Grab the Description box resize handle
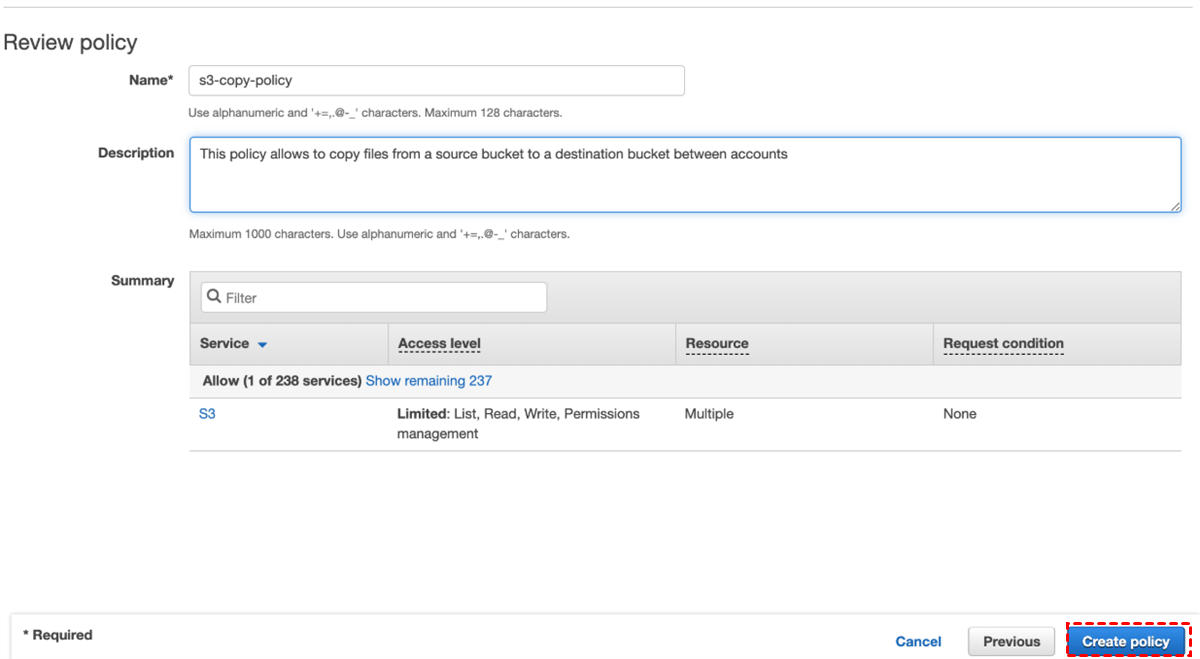Screen dimensions: 1200x659 [1175, 206]
